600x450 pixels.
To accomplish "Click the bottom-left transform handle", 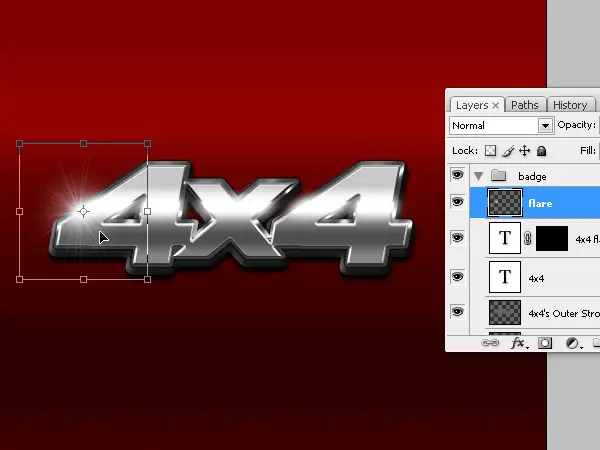I will 20,280.
